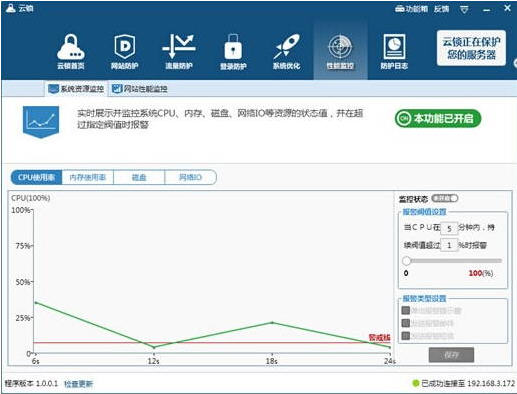Click the CPU minutes input field

pos(449,228)
